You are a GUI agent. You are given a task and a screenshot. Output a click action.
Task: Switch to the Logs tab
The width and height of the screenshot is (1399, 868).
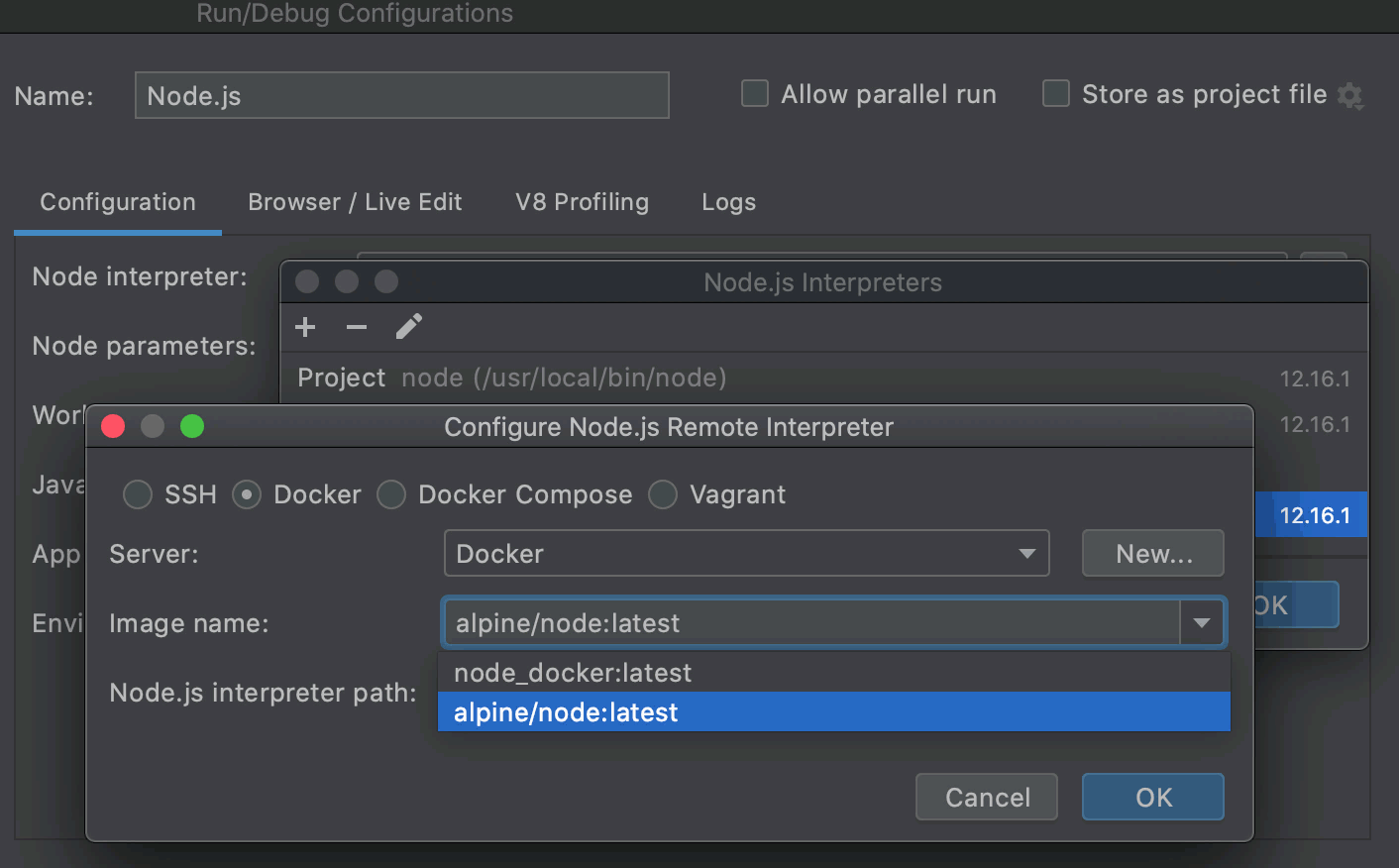[728, 202]
